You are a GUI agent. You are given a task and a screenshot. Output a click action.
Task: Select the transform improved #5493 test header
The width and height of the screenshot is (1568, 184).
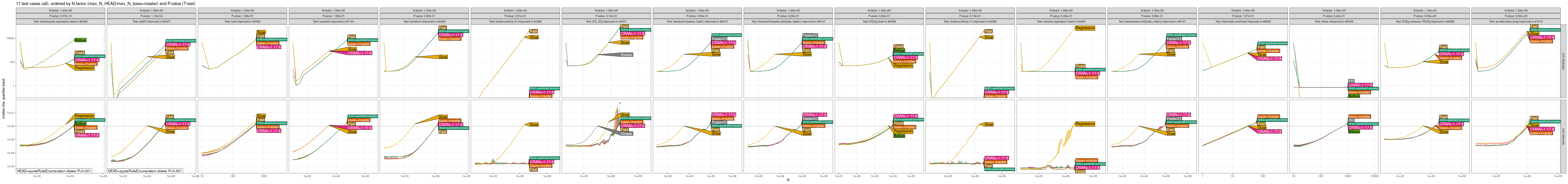pos(424,21)
